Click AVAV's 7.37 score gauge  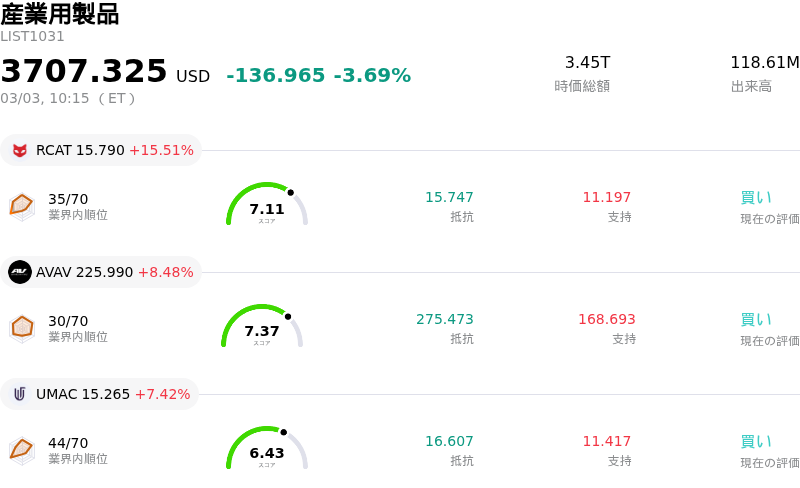click(262, 327)
